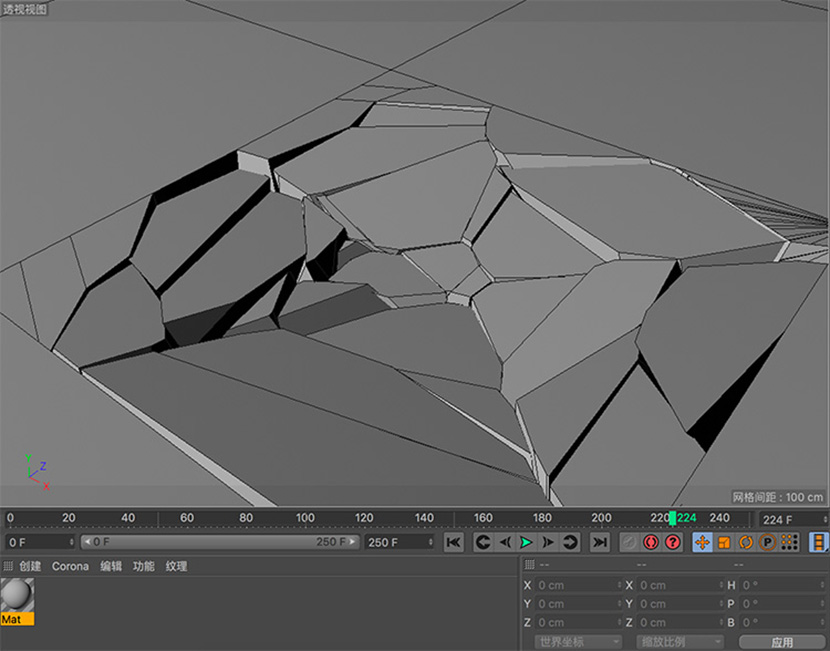
Task: Open keyframe selection question-mark icon
Action: tap(672, 542)
